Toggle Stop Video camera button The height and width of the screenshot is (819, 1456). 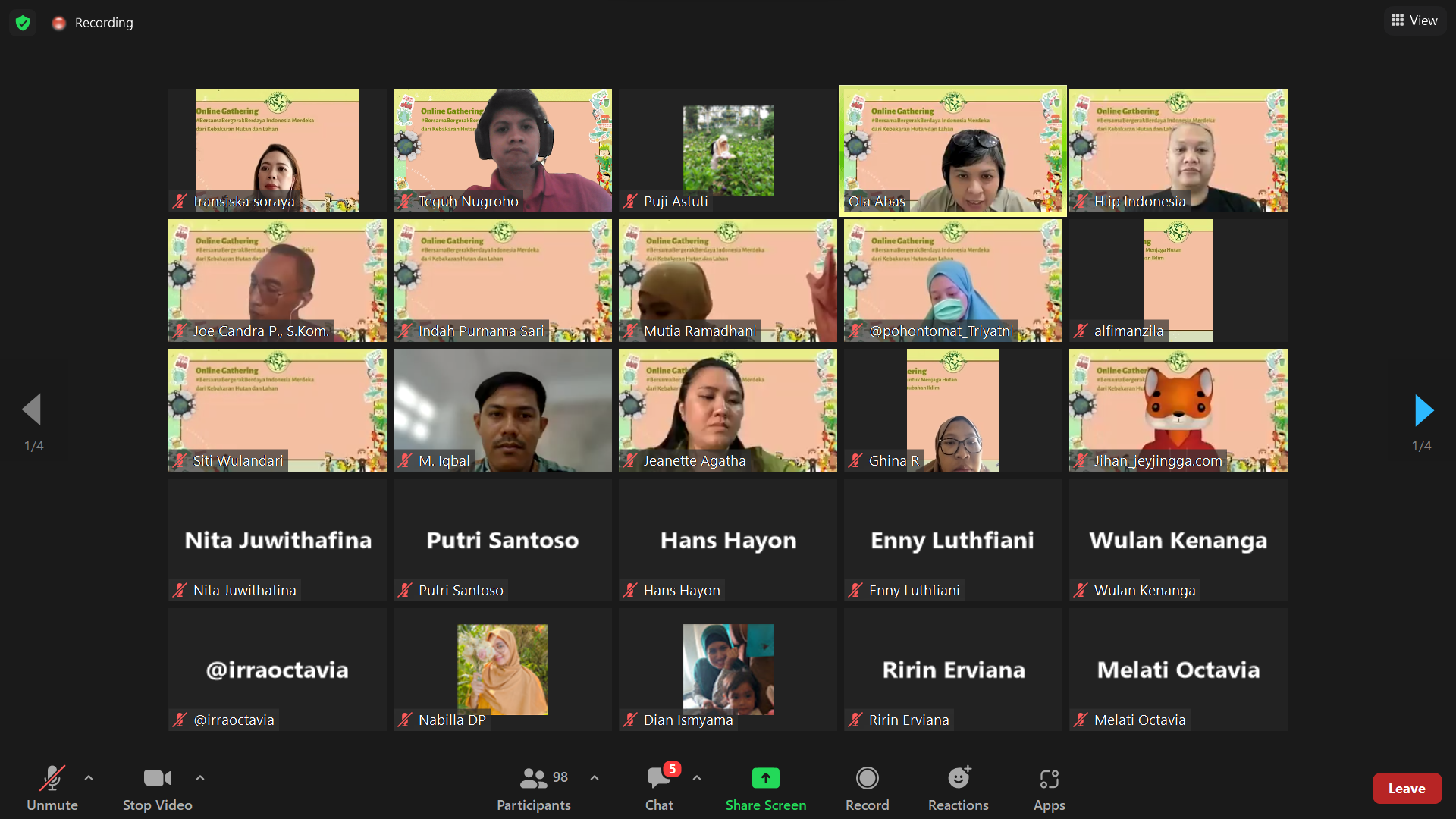click(157, 778)
